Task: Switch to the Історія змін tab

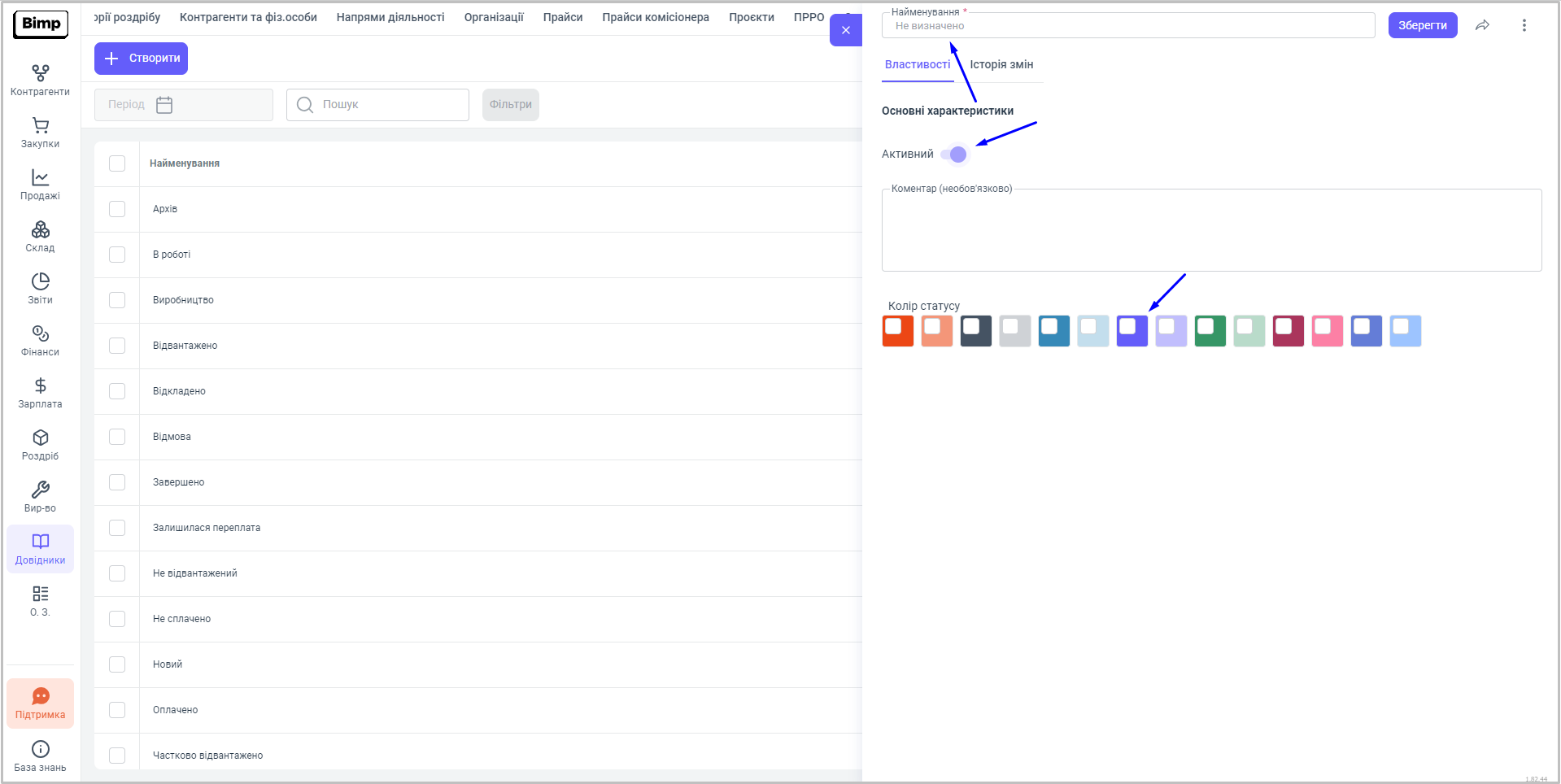Action: (1001, 65)
